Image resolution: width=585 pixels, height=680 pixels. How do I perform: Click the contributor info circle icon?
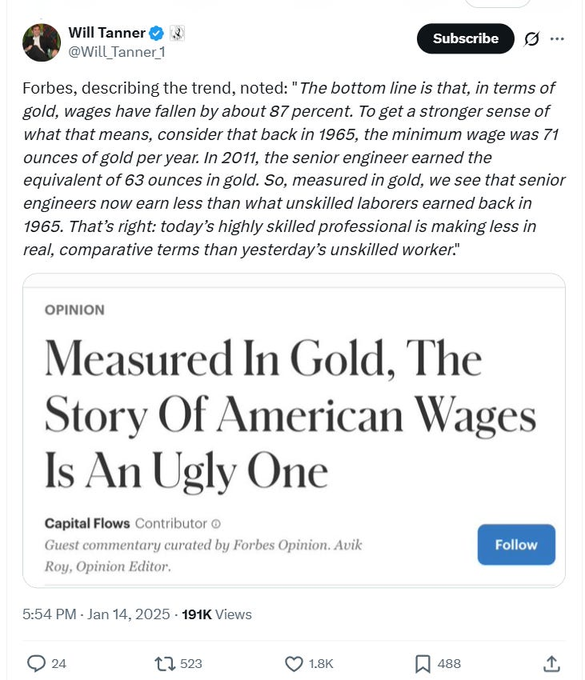[x=216, y=524]
